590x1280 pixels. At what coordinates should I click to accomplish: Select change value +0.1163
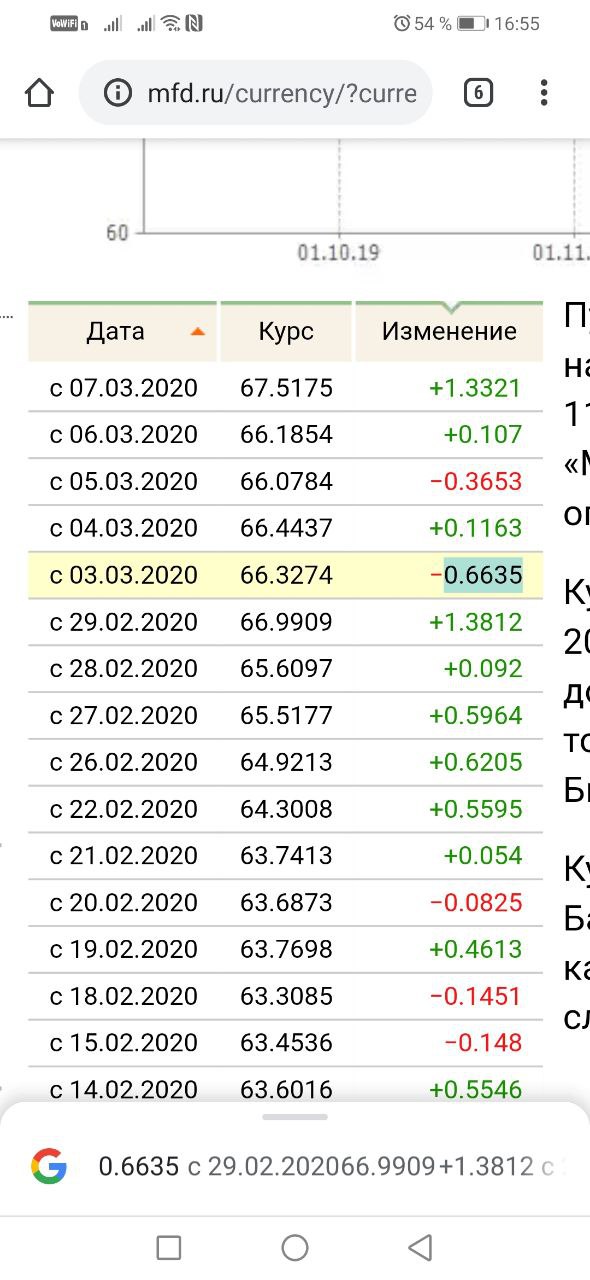475,528
